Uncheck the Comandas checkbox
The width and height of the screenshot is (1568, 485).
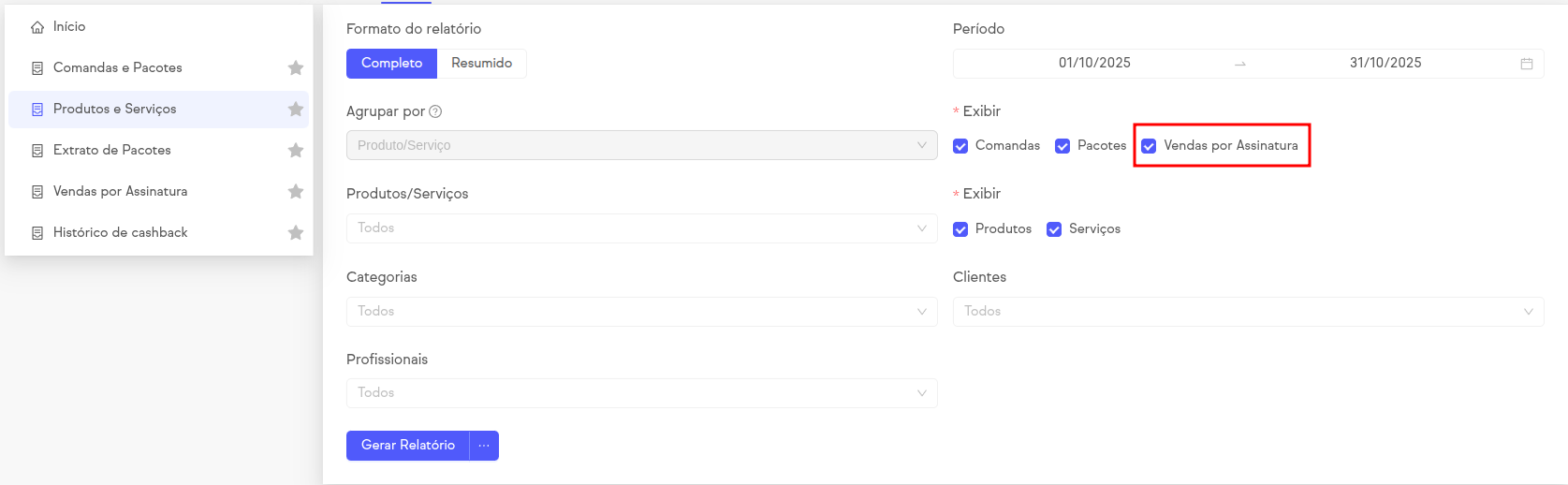pyautogui.click(x=960, y=146)
